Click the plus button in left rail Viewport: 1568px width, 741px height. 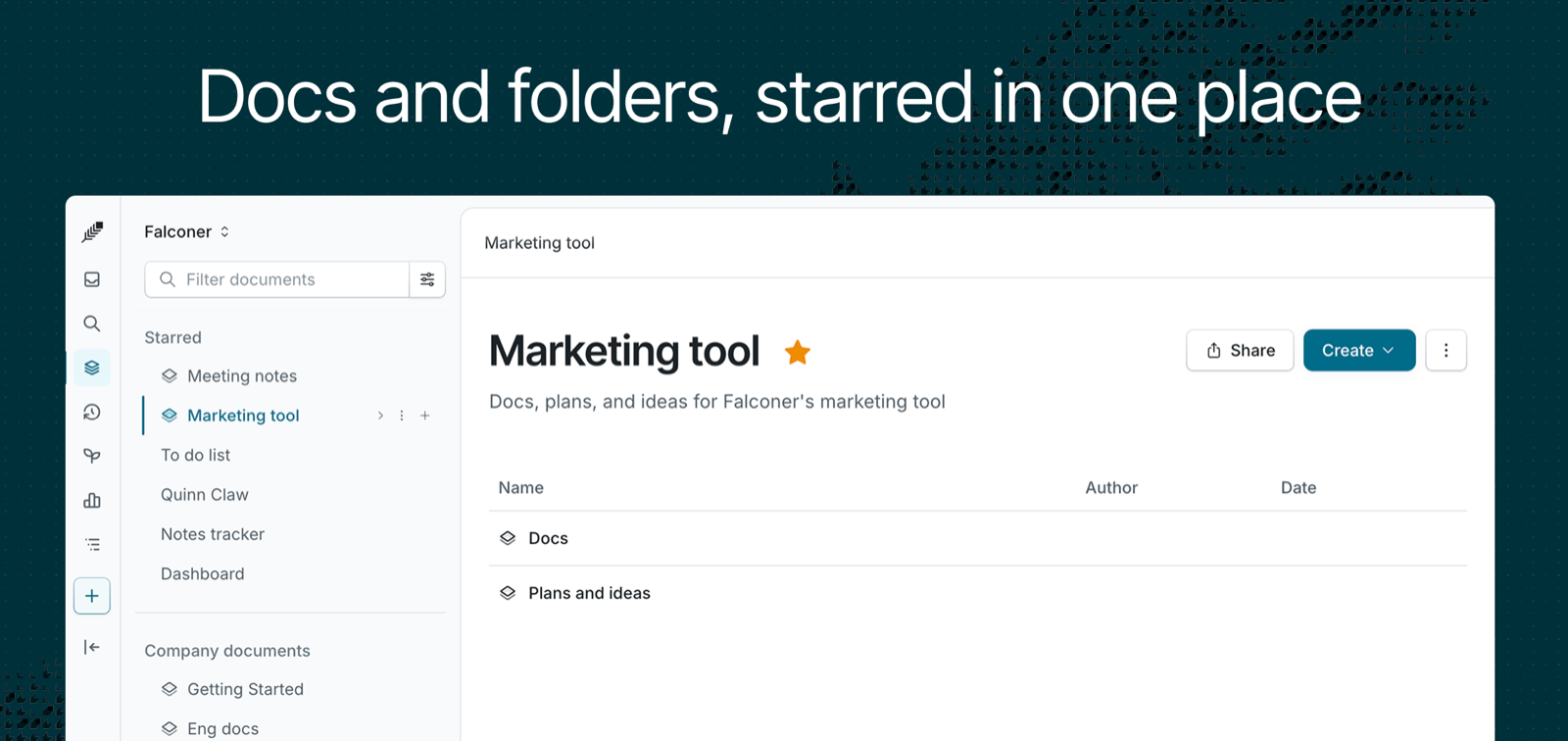[92, 596]
